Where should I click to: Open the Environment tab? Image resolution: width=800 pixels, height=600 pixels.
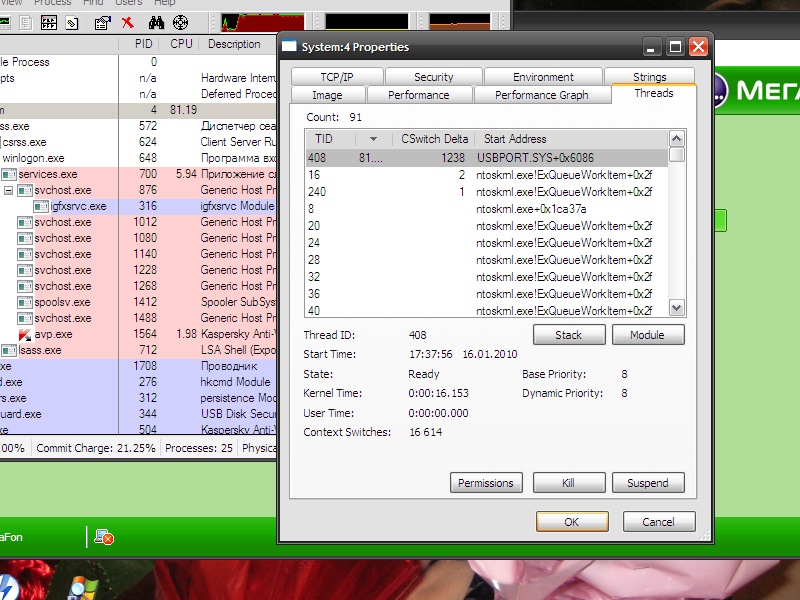(543, 77)
